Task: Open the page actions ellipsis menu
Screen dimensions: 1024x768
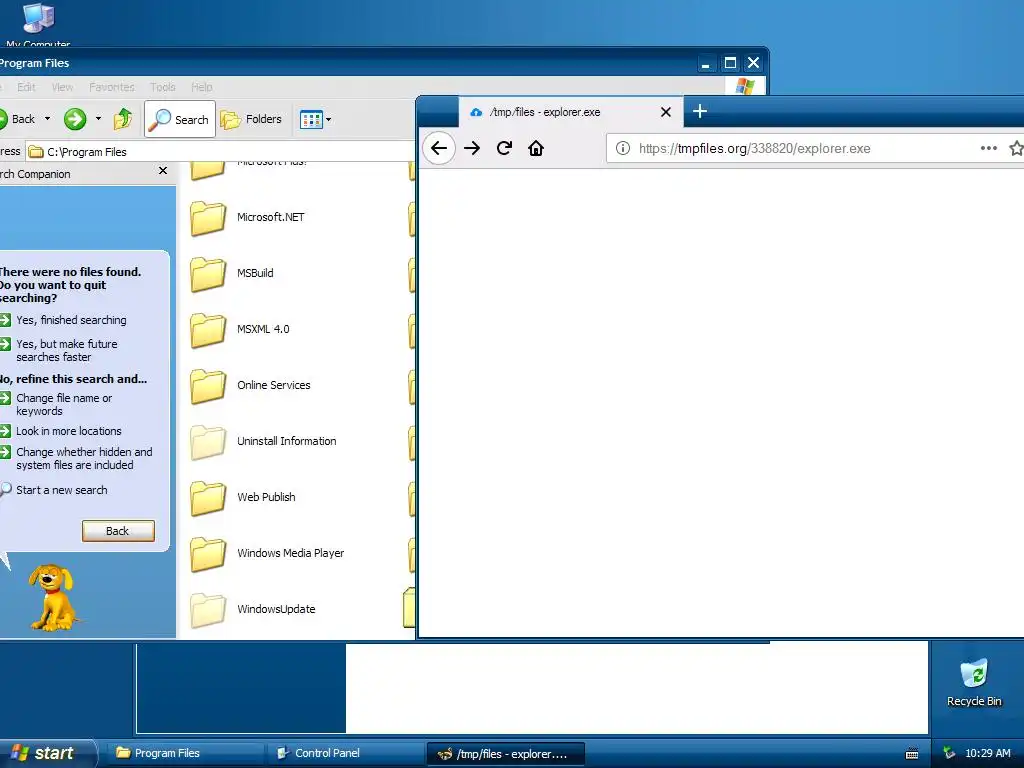Action: pos(989,148)
